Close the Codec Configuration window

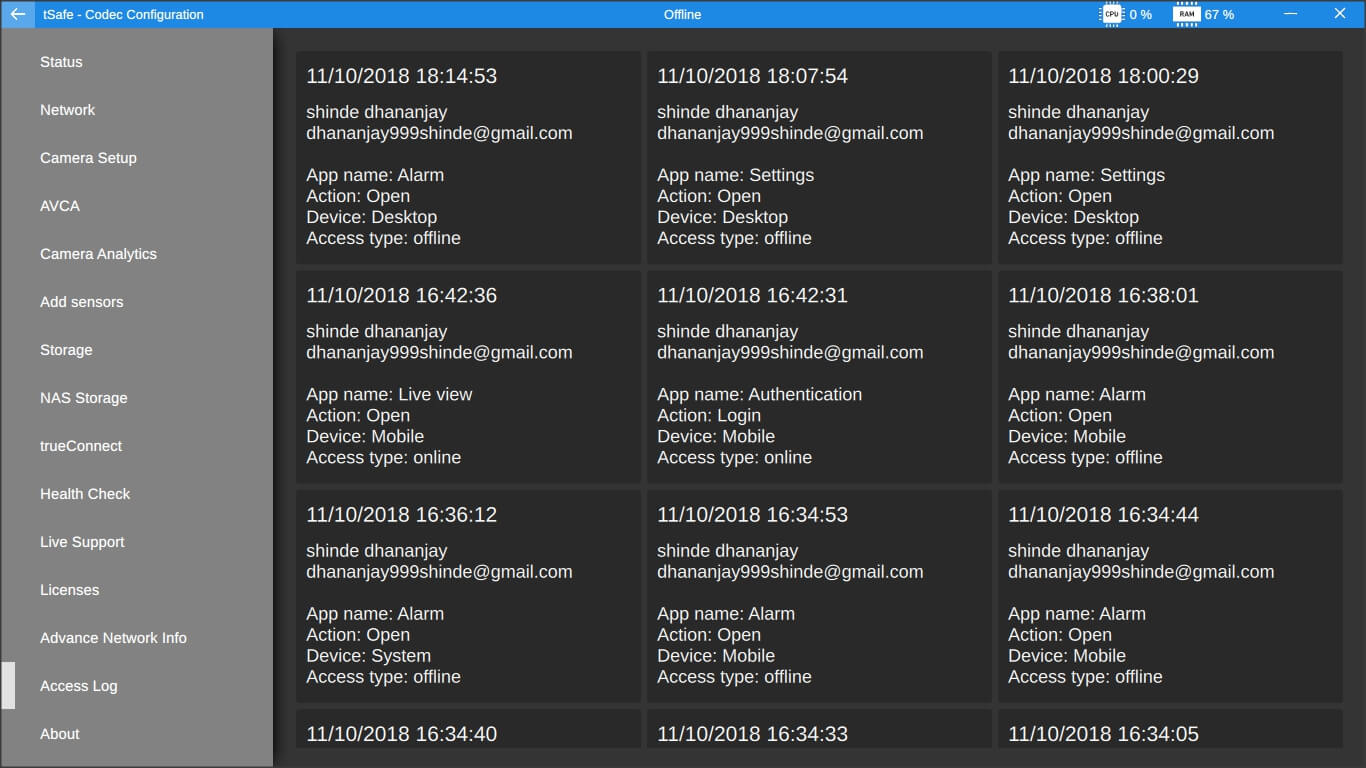1340,14
